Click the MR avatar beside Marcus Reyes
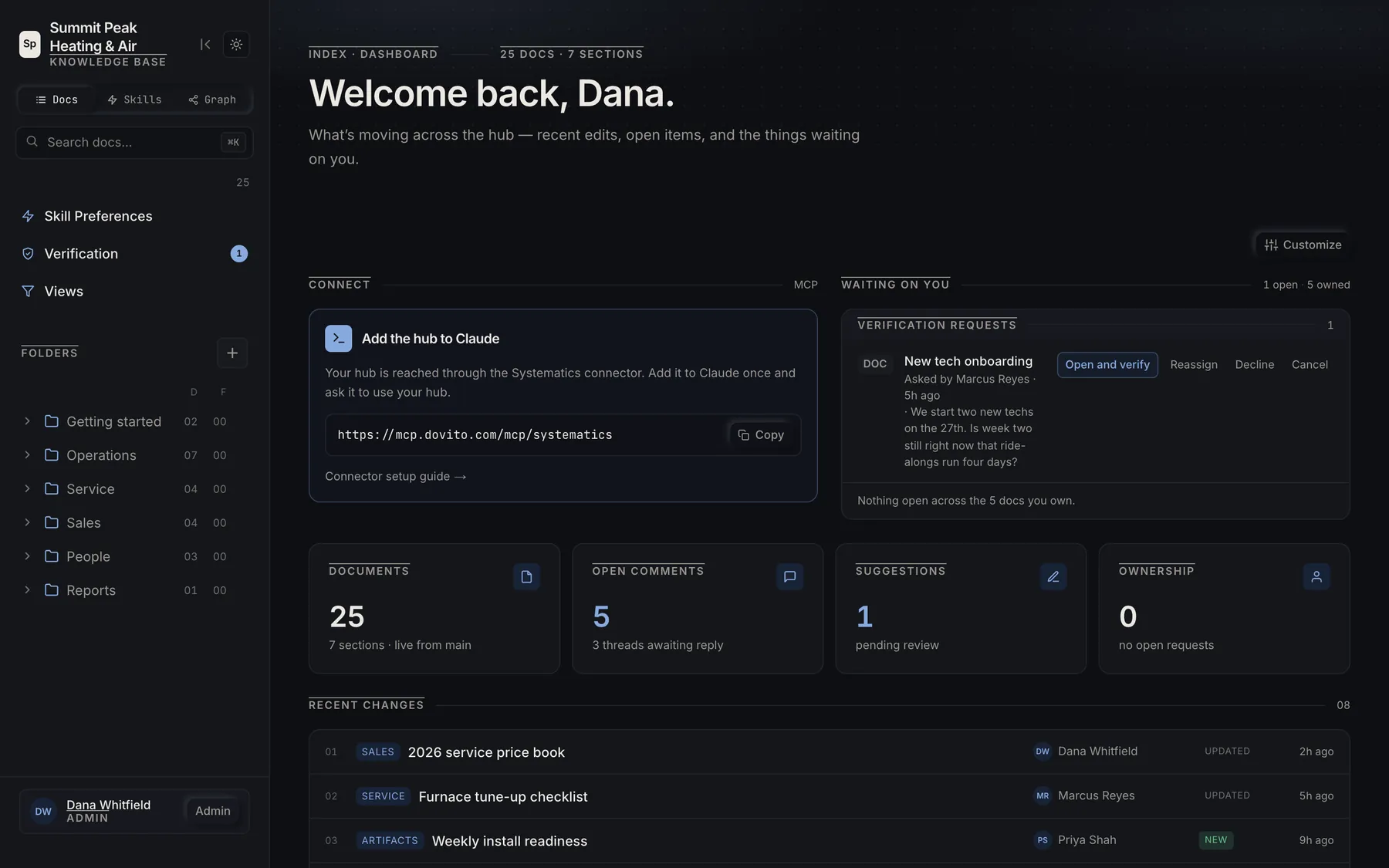The height and width of the screenshot is (868, 1389). [x=1043, y=795]
